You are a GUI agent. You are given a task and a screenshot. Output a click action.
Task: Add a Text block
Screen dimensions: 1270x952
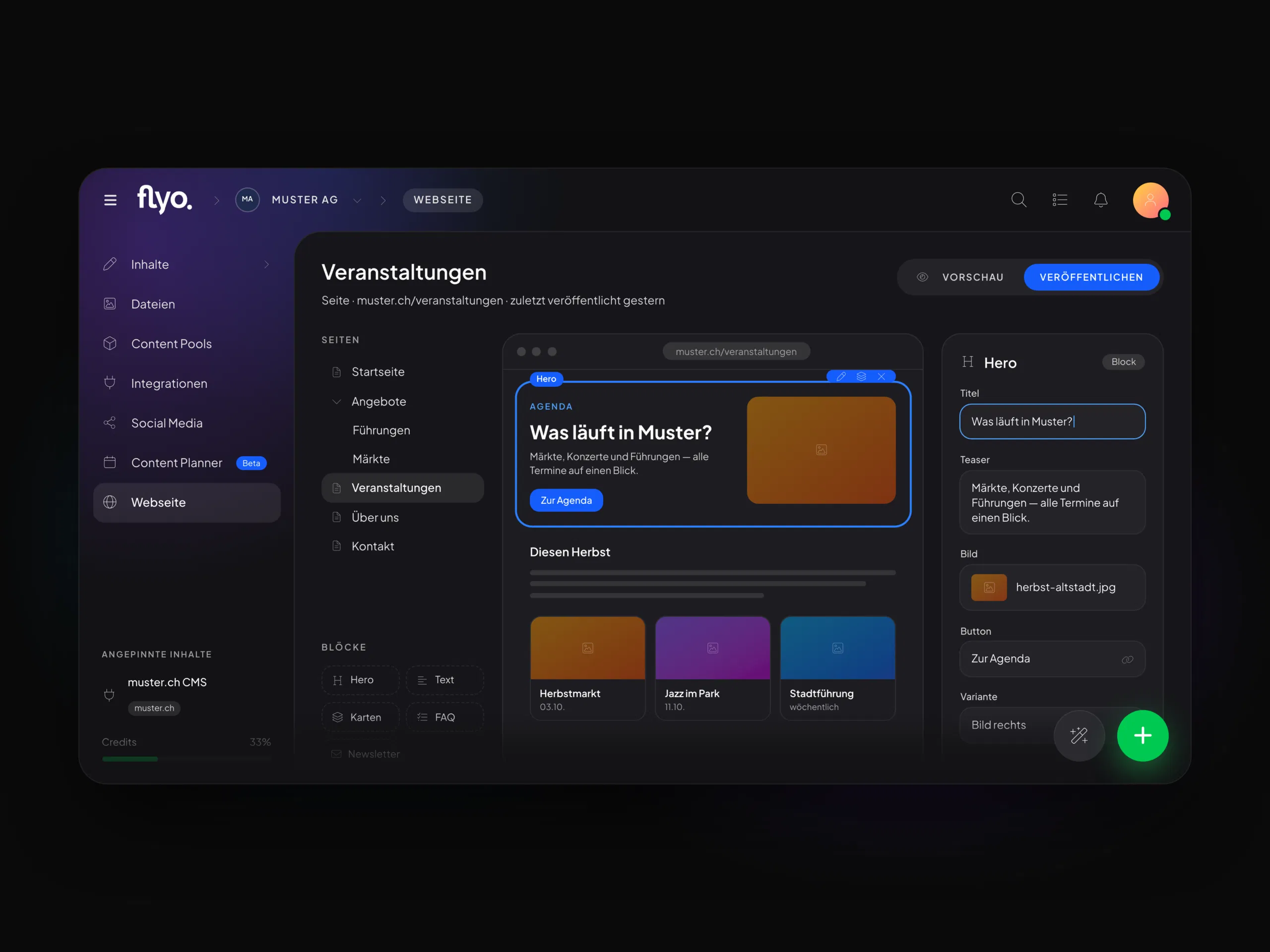coord(444,680)
